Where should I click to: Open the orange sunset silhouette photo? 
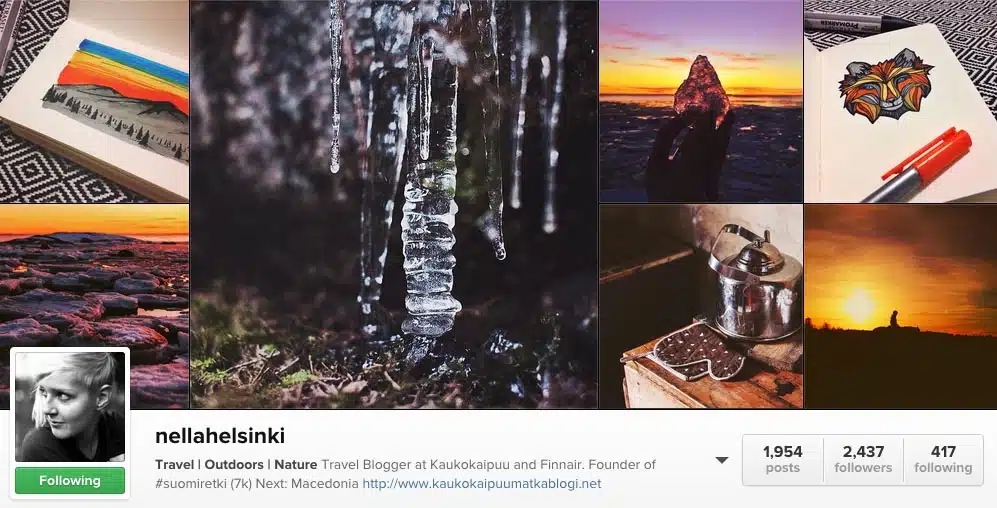tap(900, 306)
